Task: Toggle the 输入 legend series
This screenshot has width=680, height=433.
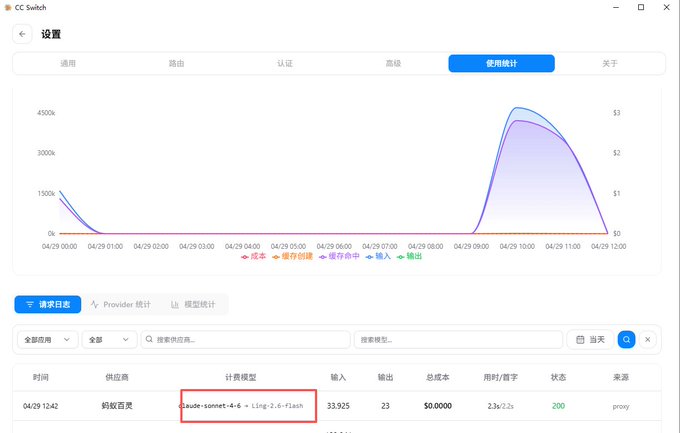Action: (378, 256)
